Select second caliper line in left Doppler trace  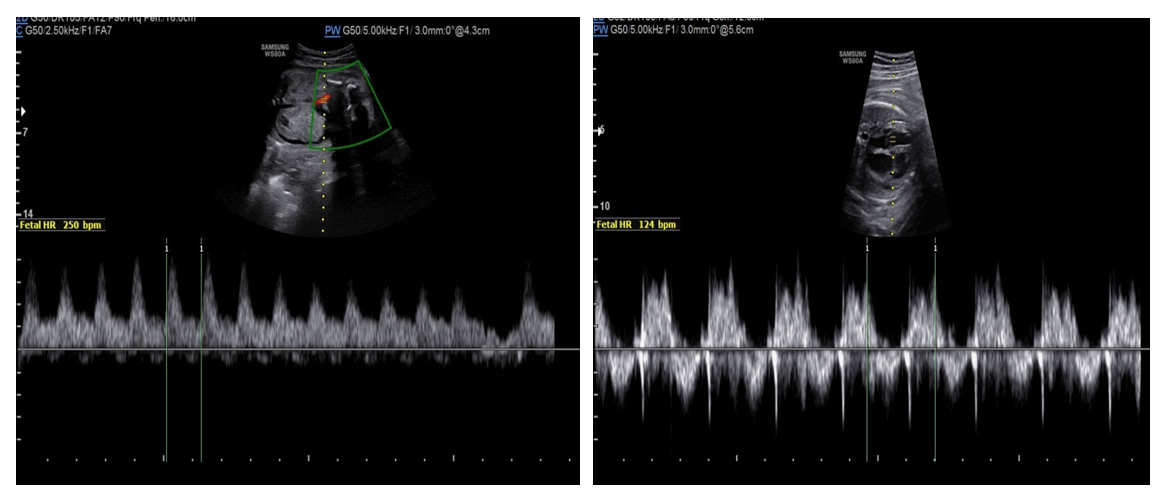click(x=202, y=350)
